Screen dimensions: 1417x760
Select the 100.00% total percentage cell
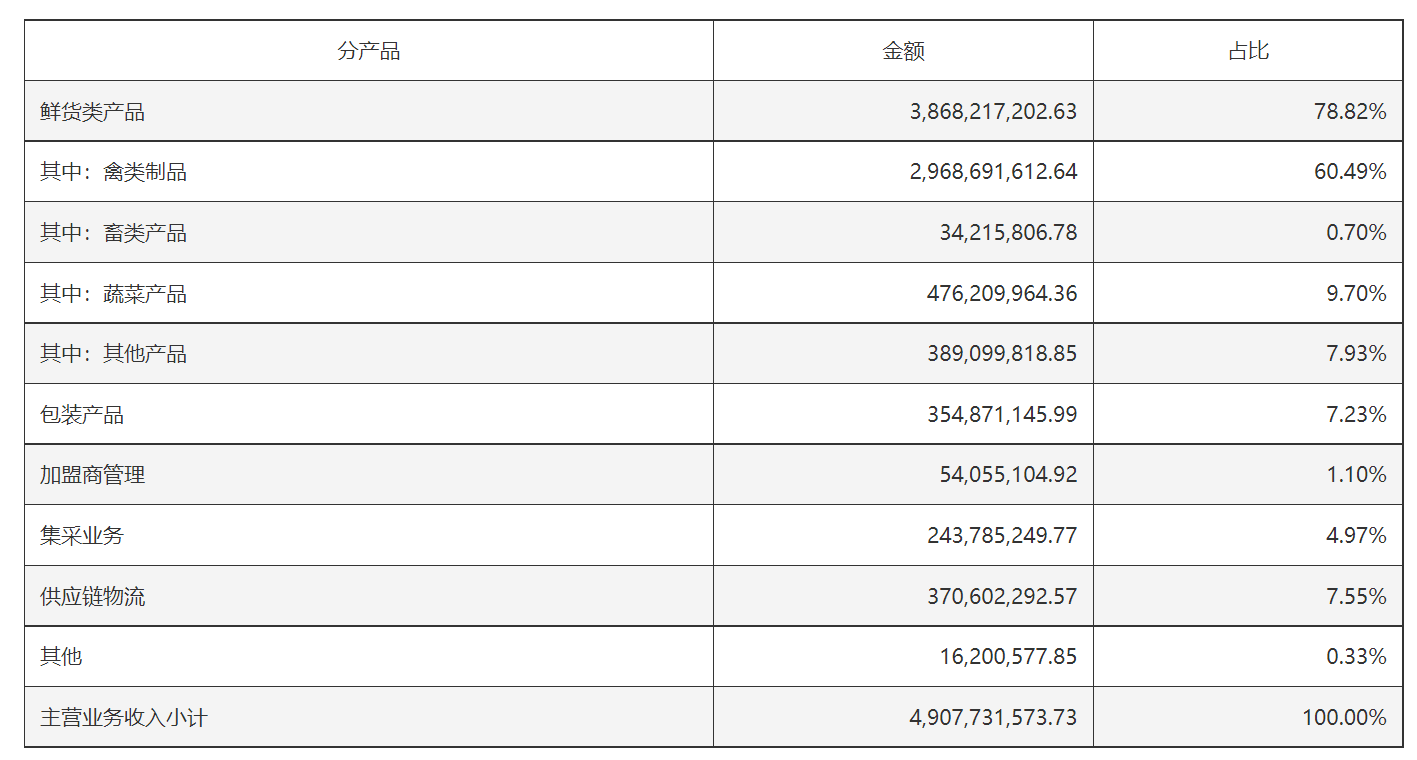1248,717
